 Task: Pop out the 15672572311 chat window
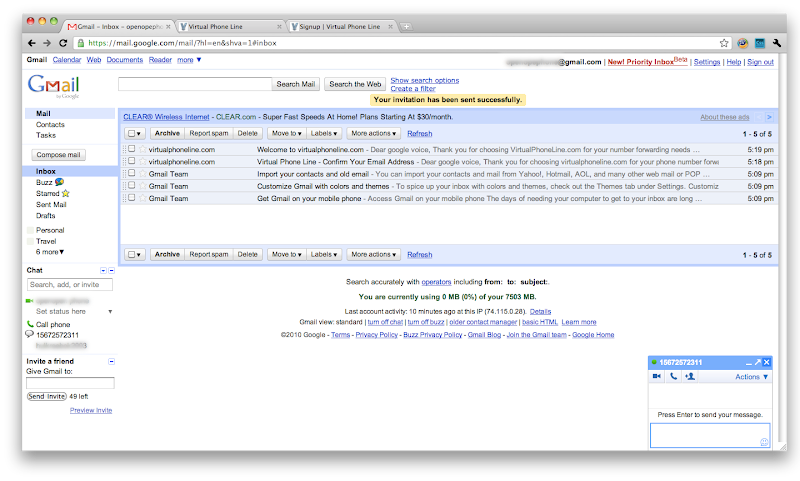[x=758, y=362]
